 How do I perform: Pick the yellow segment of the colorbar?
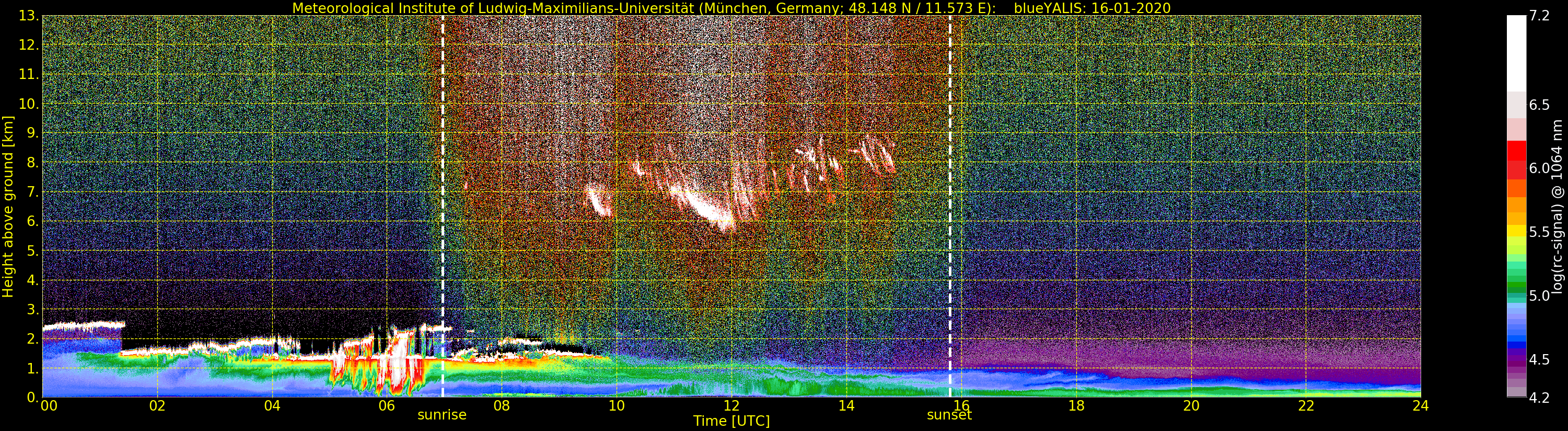[x=1516, y=231]
